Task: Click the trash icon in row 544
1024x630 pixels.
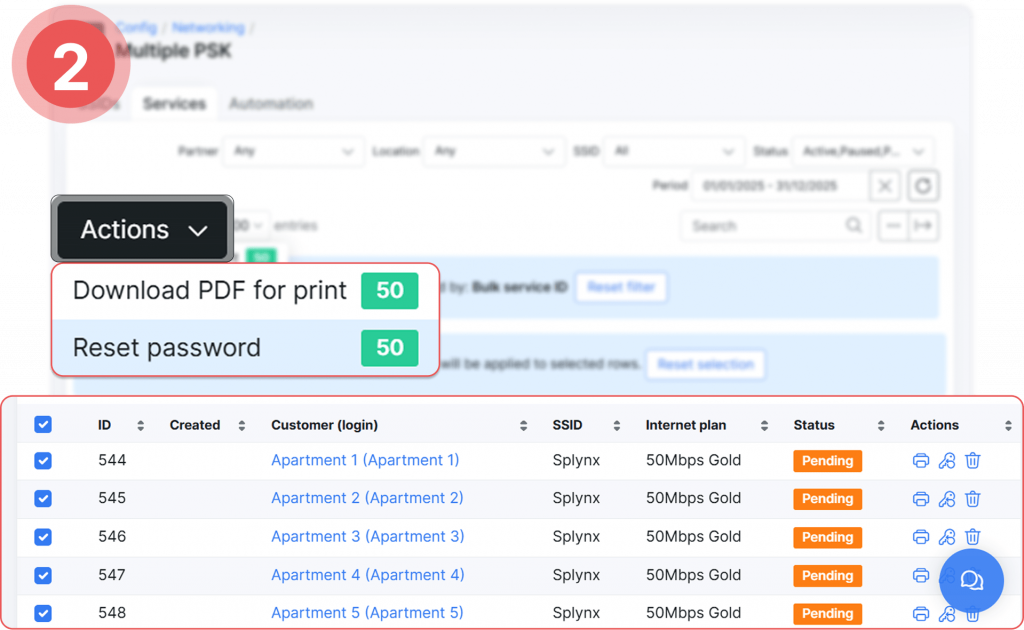Action: point(973,461)
